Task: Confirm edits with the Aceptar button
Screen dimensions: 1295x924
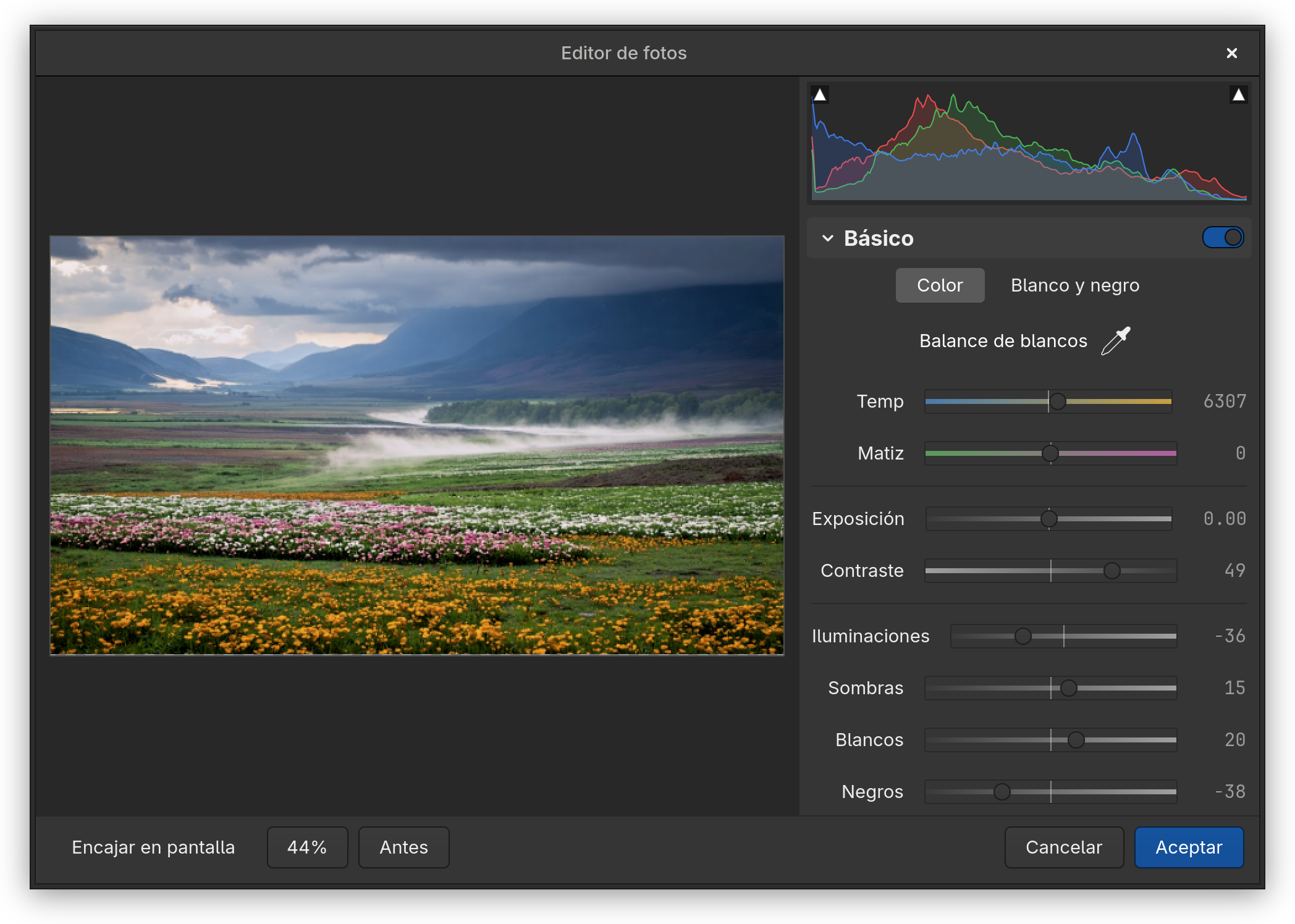Action: point(1189,847)
